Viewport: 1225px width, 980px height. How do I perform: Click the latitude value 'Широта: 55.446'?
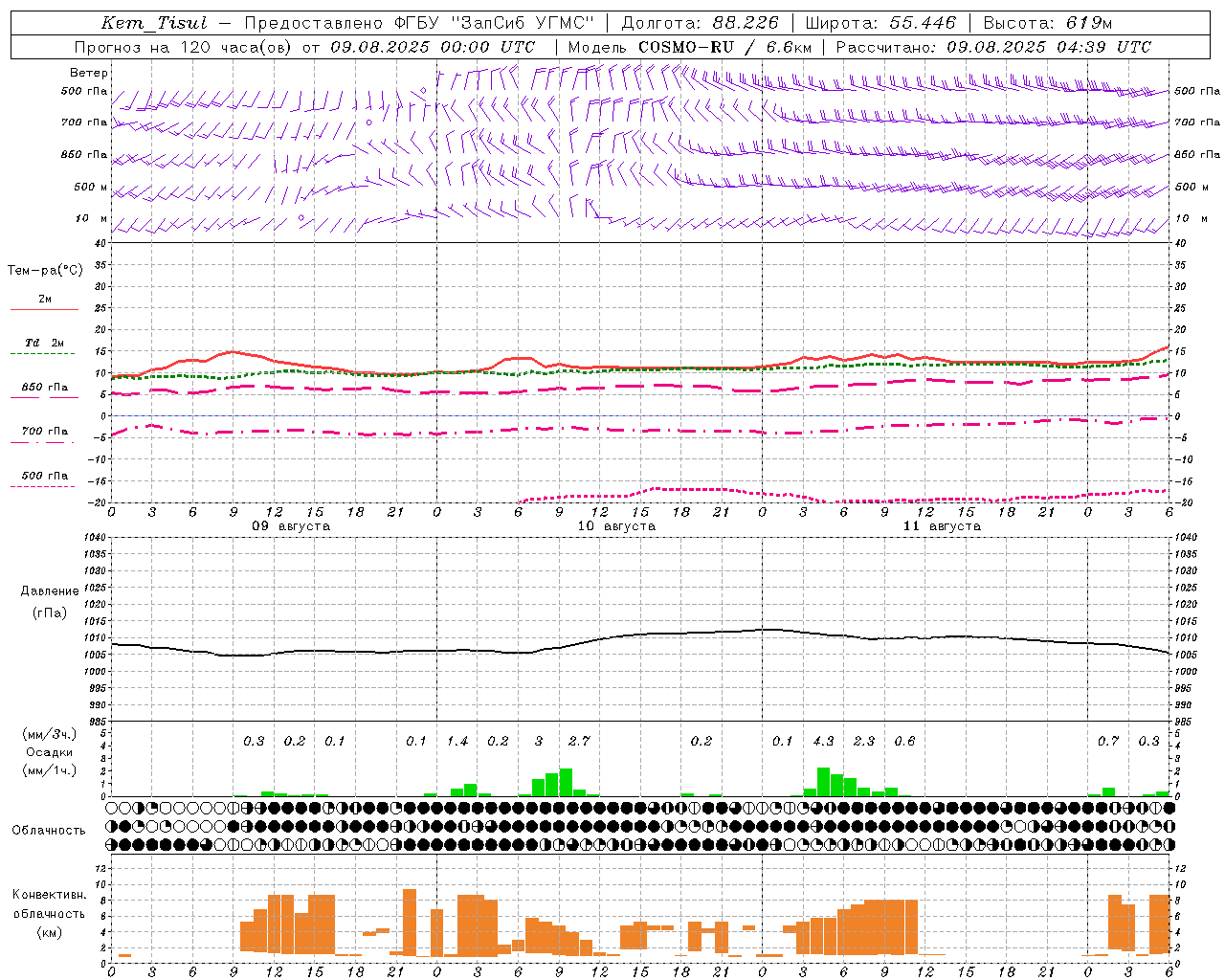tap(880, 23)
